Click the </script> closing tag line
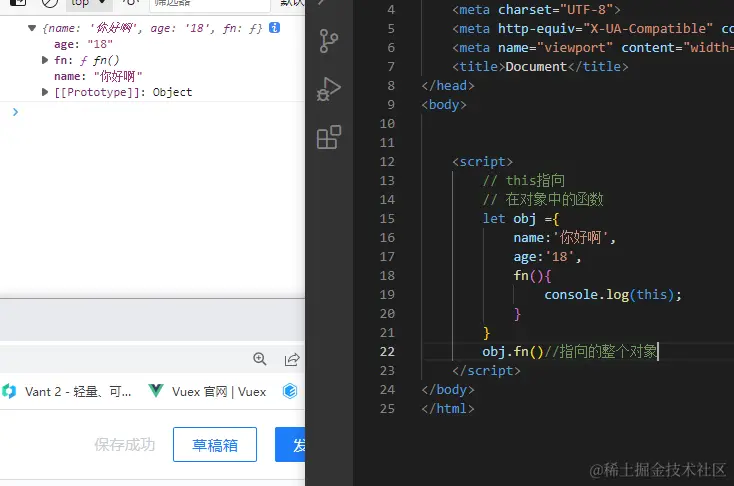Viewport: 734px width, 486px height. coord(486,370)
